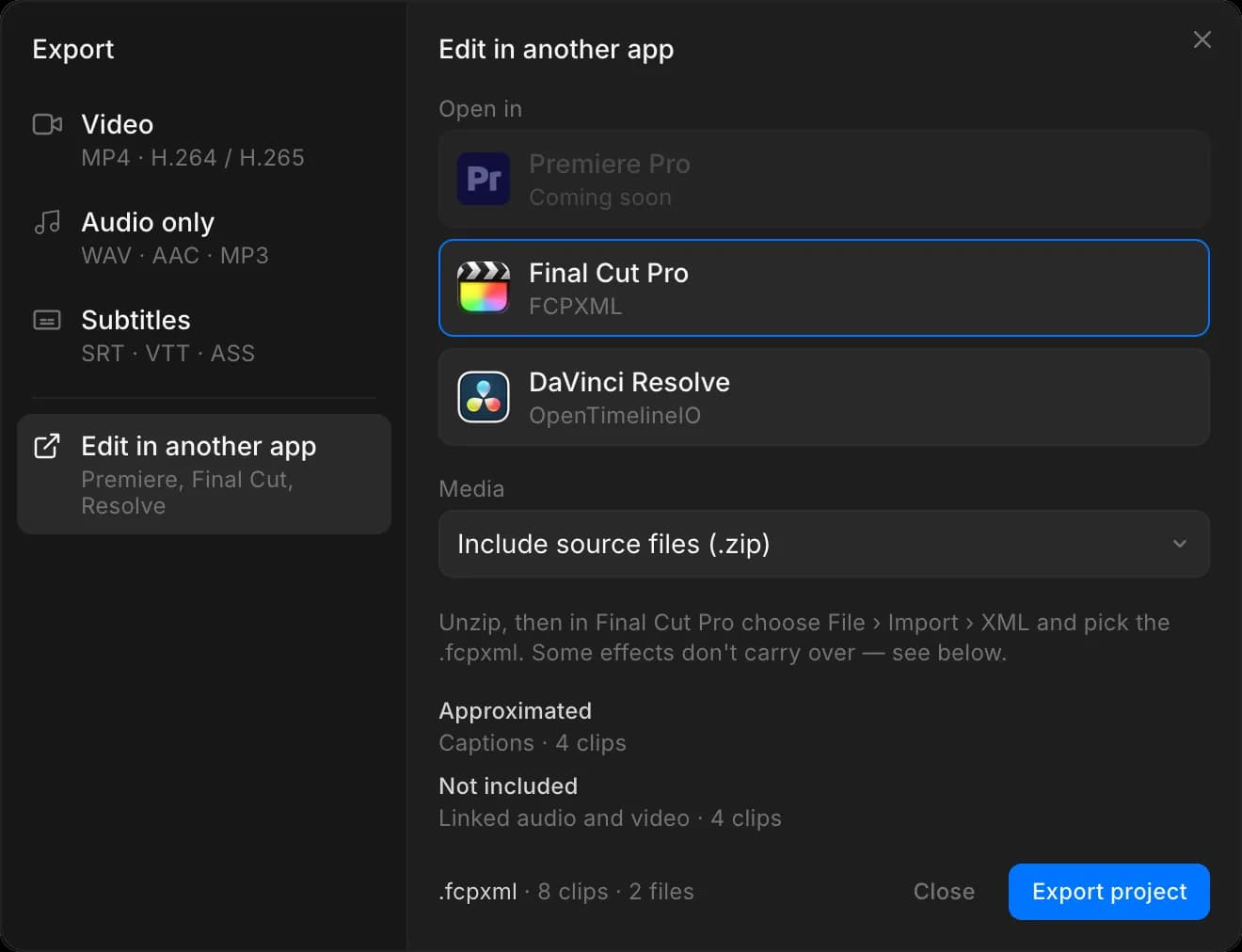Click the Subtitles caption icon
1242x952 pixels.
(47, 320)
